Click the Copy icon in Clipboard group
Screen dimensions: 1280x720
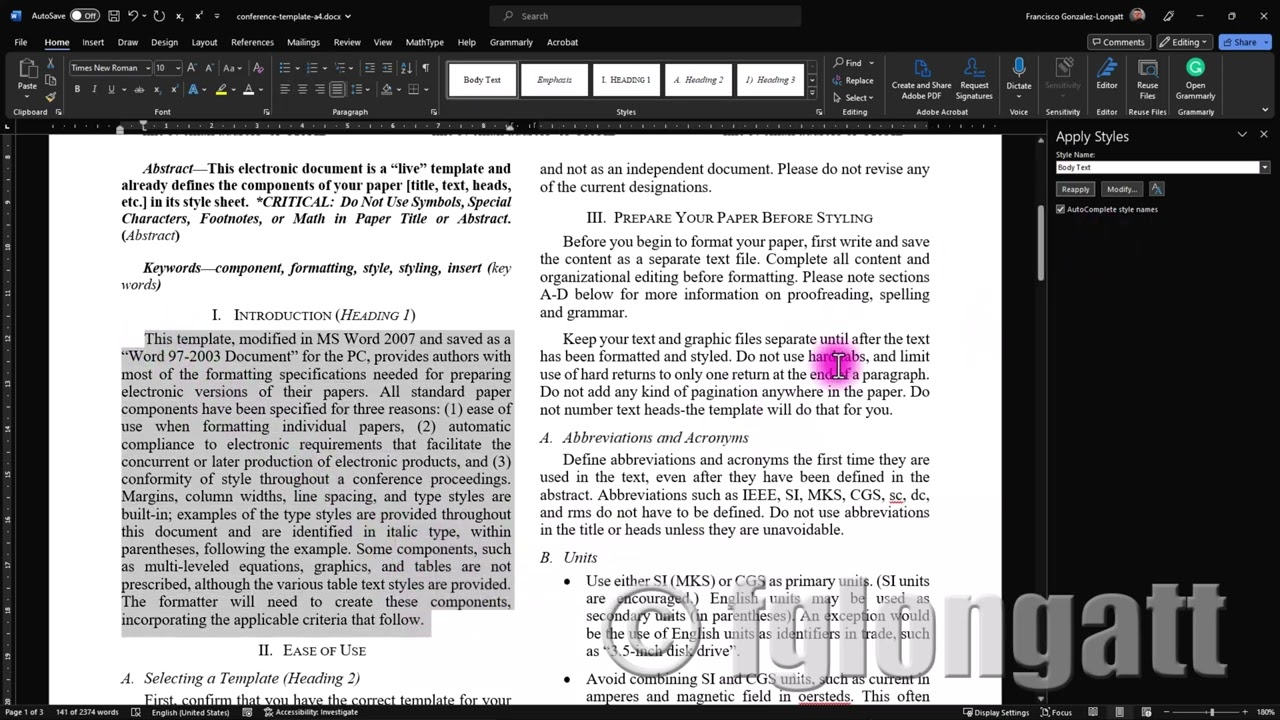tap(51, 80)
